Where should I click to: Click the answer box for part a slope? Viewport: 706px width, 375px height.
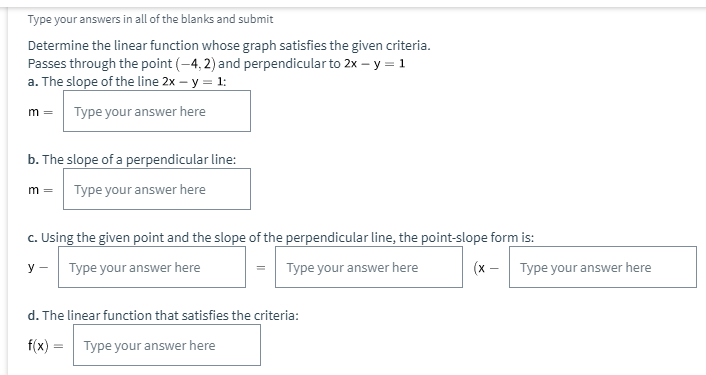pyautogui.click(x=157, y=111)
